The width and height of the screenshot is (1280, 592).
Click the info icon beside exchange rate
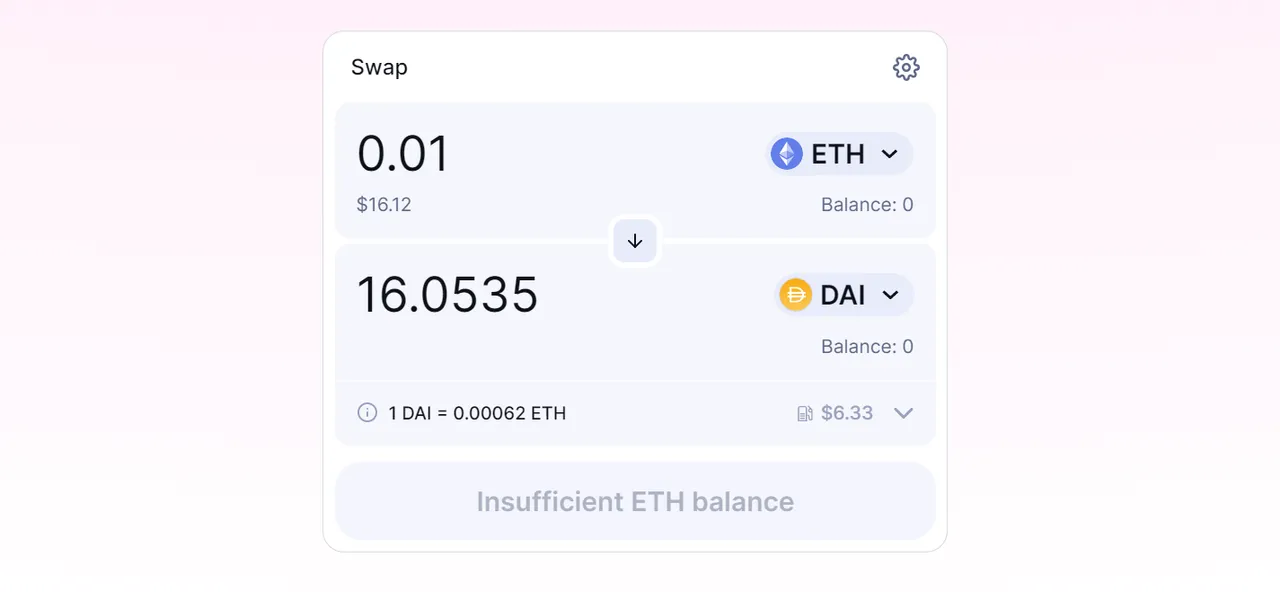pyautogui.click(x=367, y=413)
